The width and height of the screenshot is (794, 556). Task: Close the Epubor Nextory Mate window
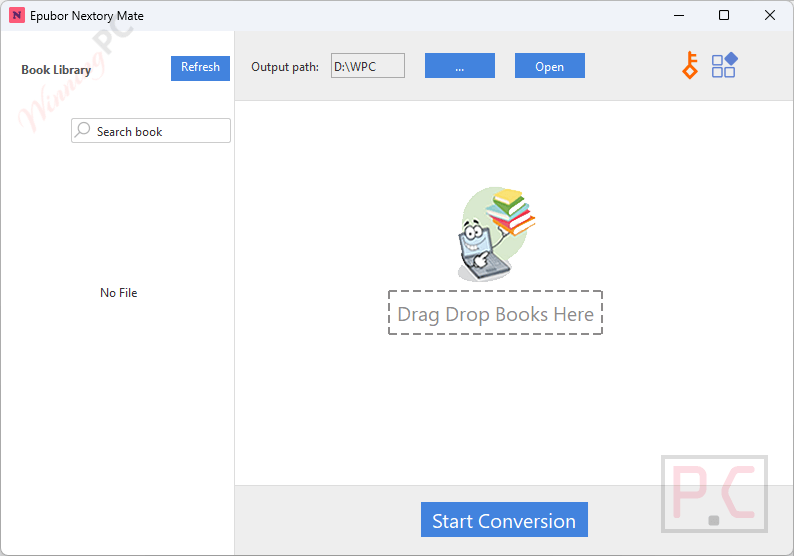pyautogui.click(x=770, y=15)
